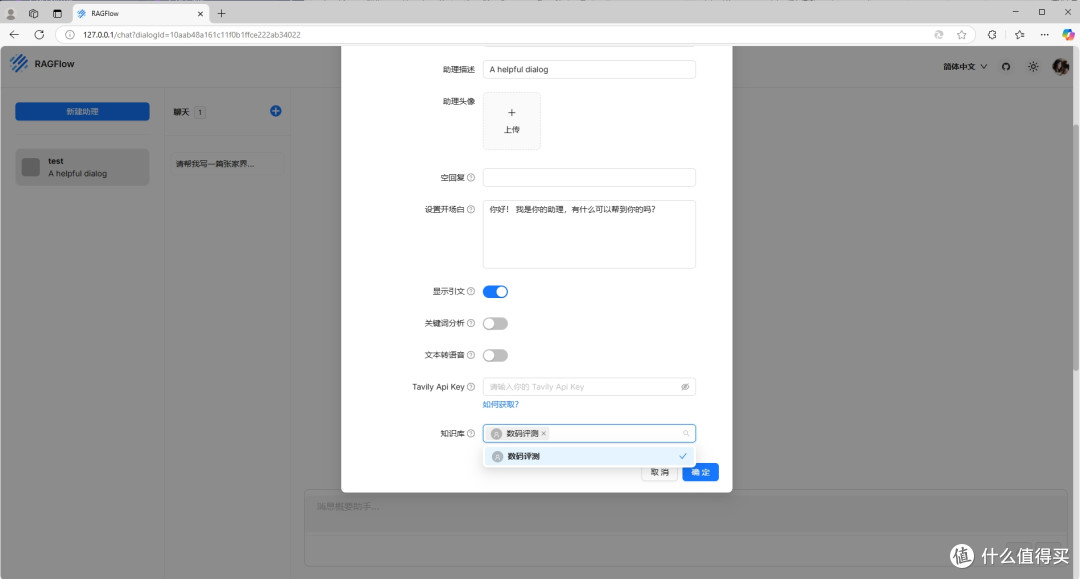Image resolution: width=1080 pixels, height=579 pixels.
Task: Click the browser address bar URL
Action: [x=191, y=35]
